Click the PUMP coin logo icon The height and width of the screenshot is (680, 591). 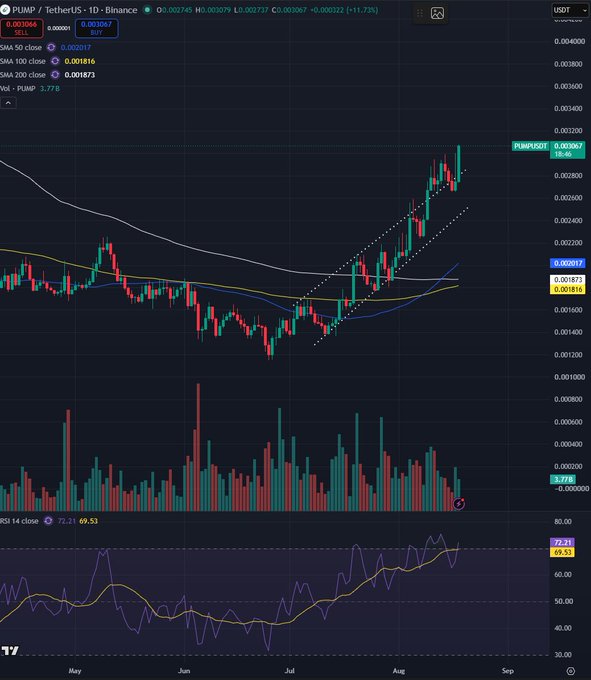(x=4, y=10)
